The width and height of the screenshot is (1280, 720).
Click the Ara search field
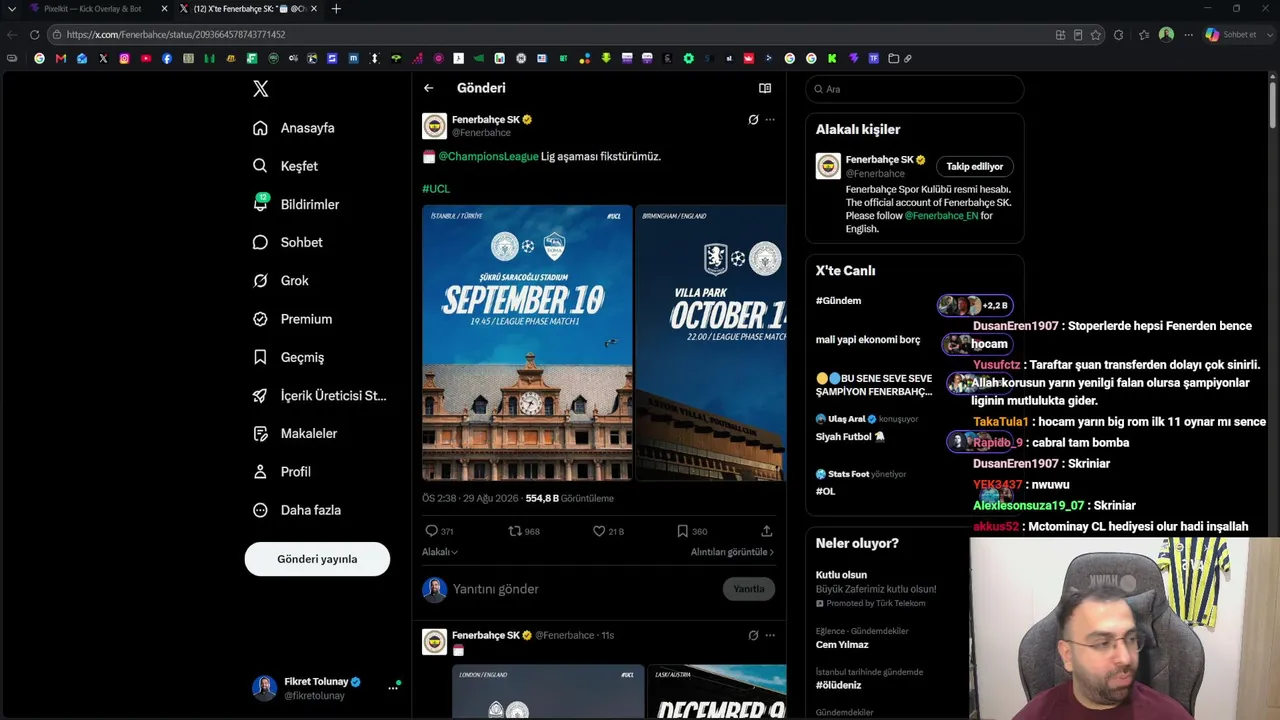[915, 89]
